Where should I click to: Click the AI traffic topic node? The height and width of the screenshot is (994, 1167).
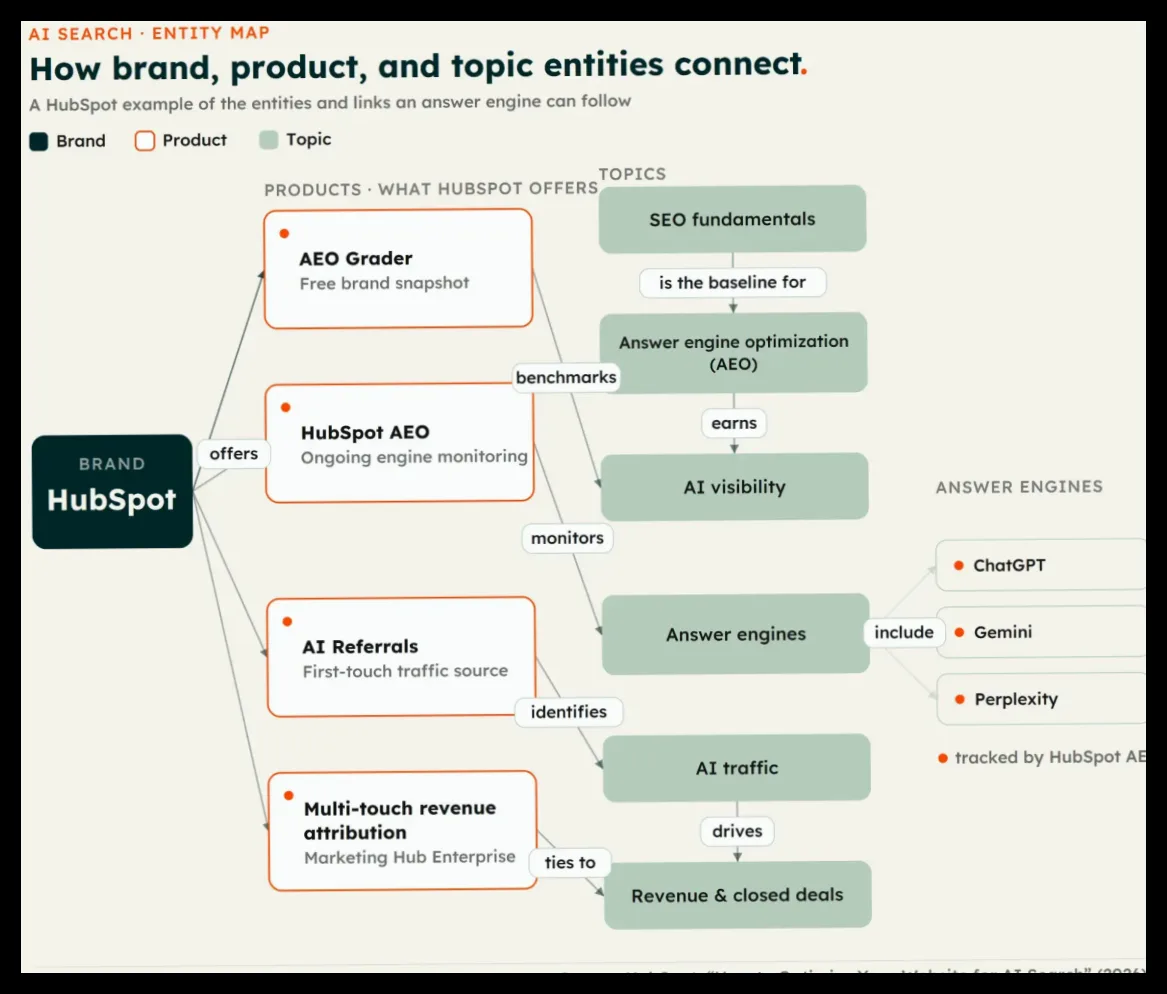click(737, 768)
